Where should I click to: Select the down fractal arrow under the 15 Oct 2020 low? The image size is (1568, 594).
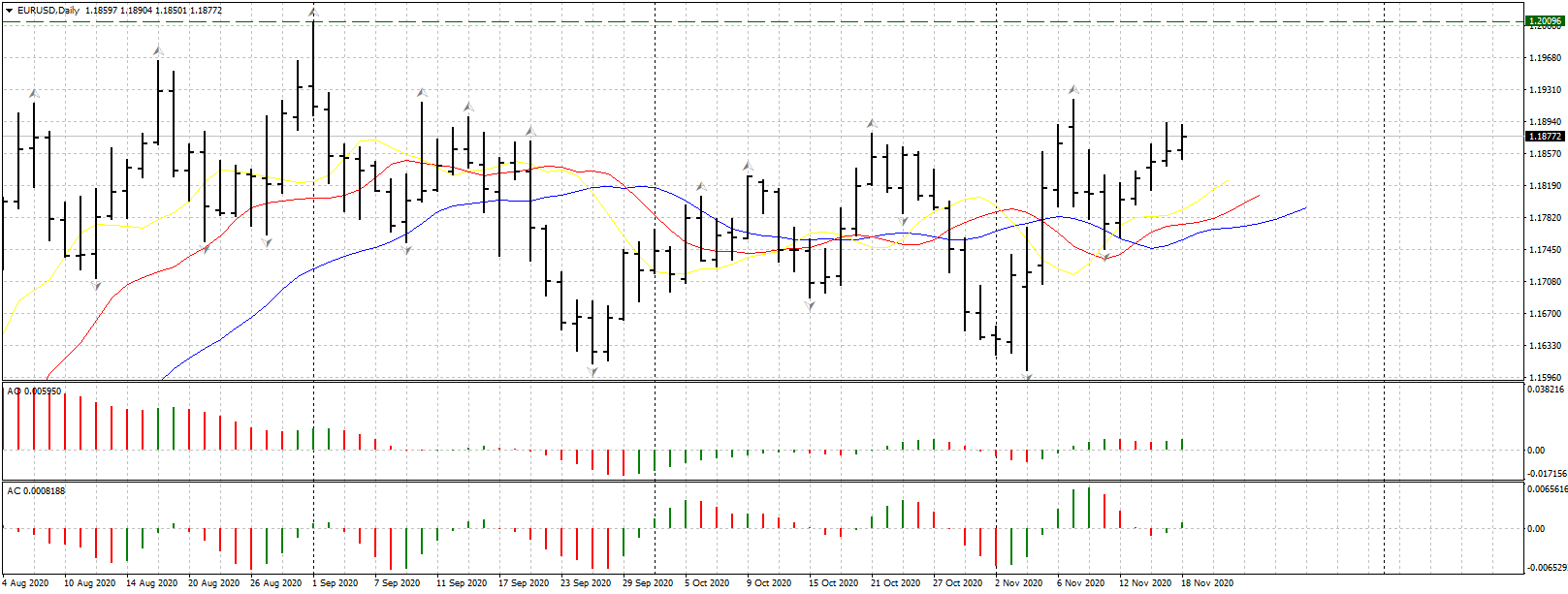click(810, 306)
